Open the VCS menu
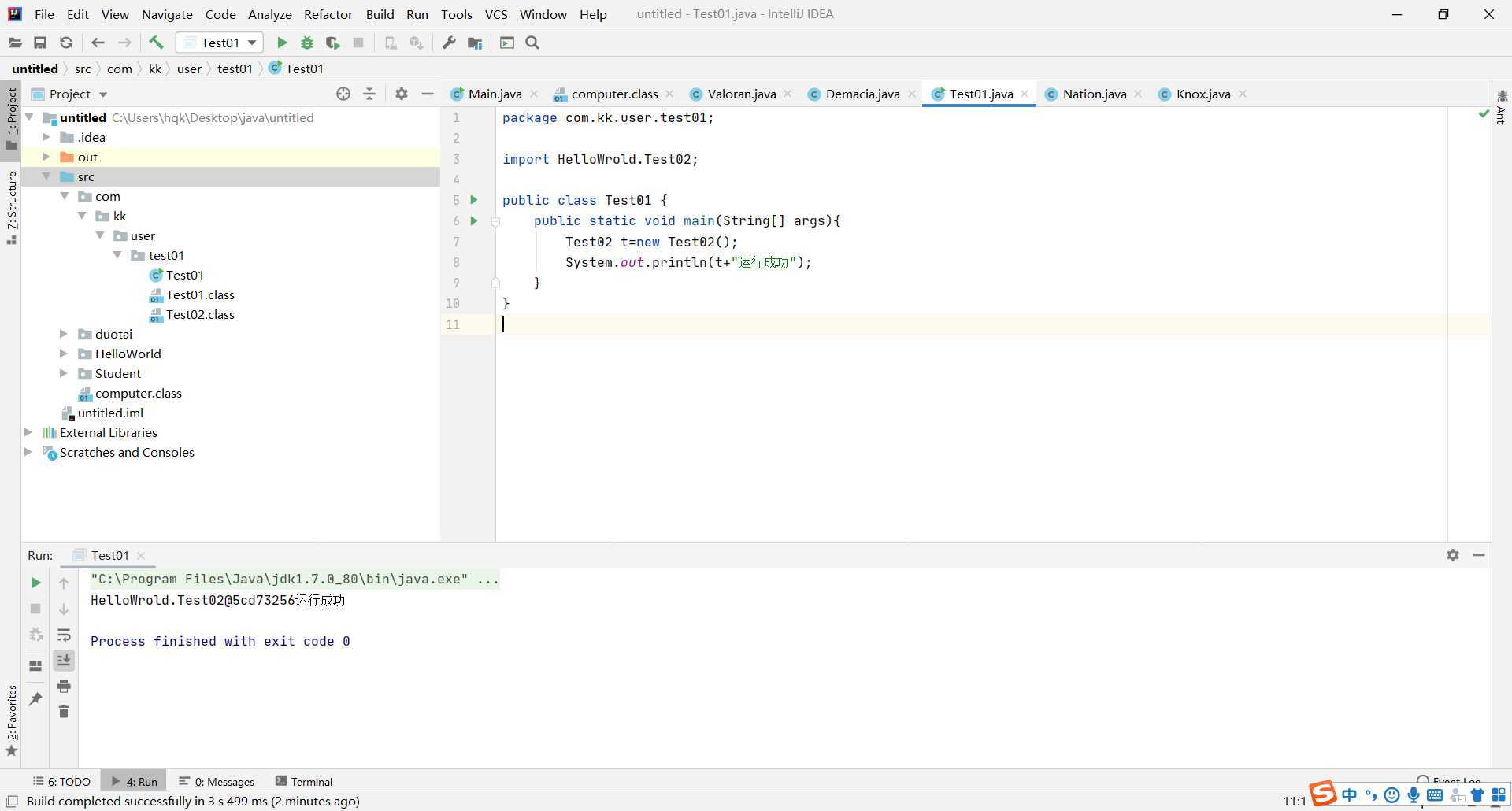1512x811 pixels. tap(496, 14)
